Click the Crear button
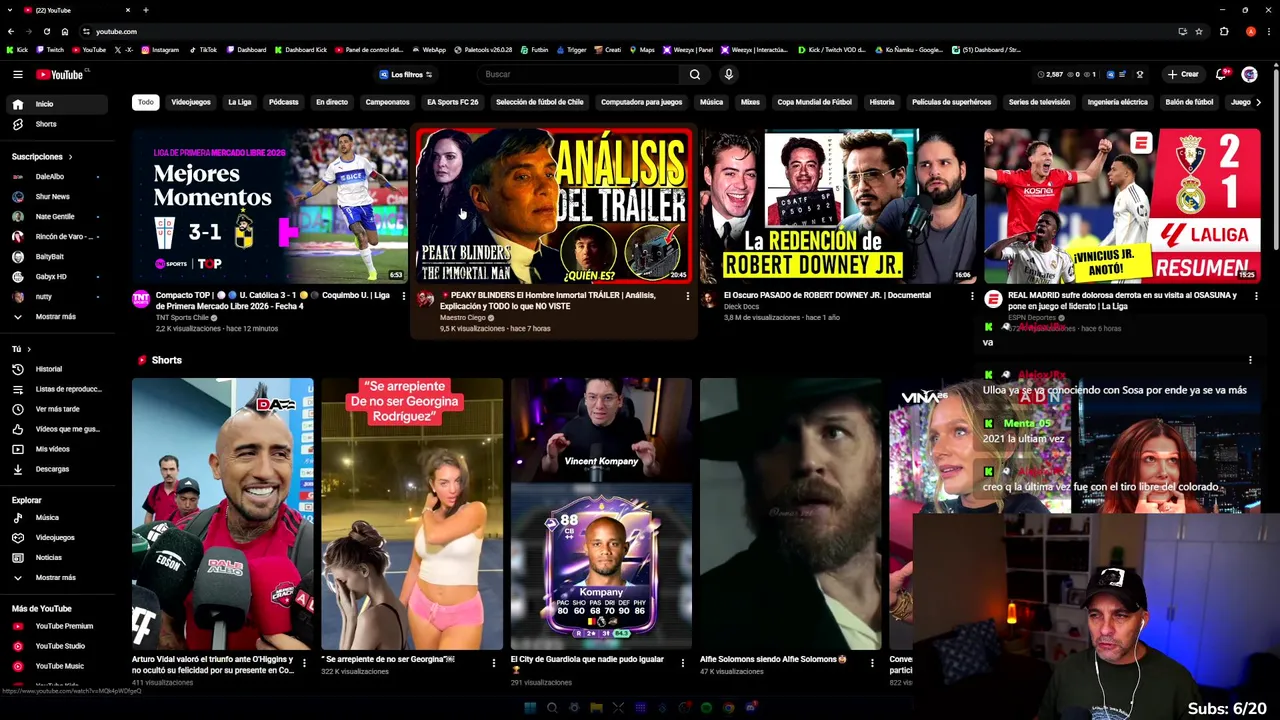The image size is (1280, 720). pyautogui.click(x=1183, y=74)
